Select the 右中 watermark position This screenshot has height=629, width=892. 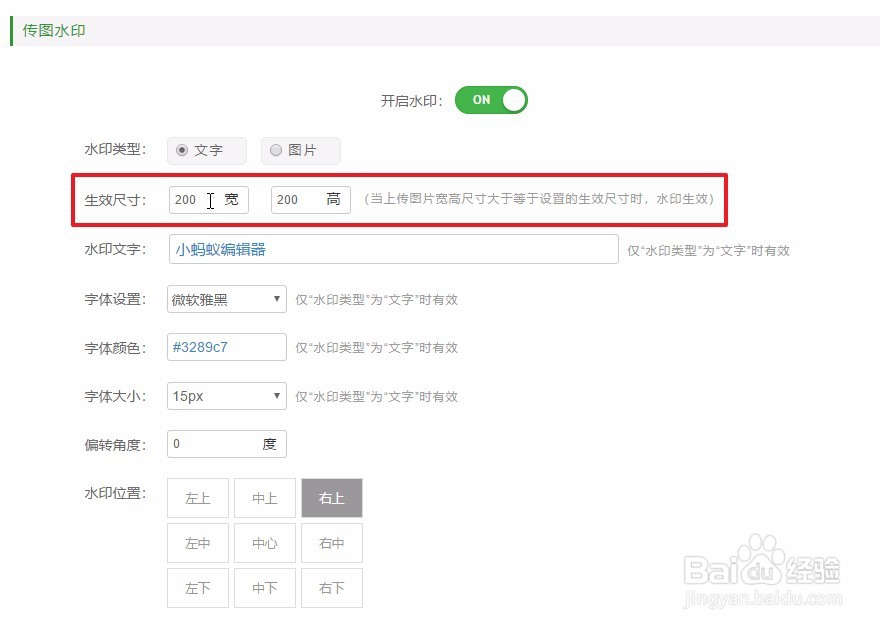(x=331, y=542)
